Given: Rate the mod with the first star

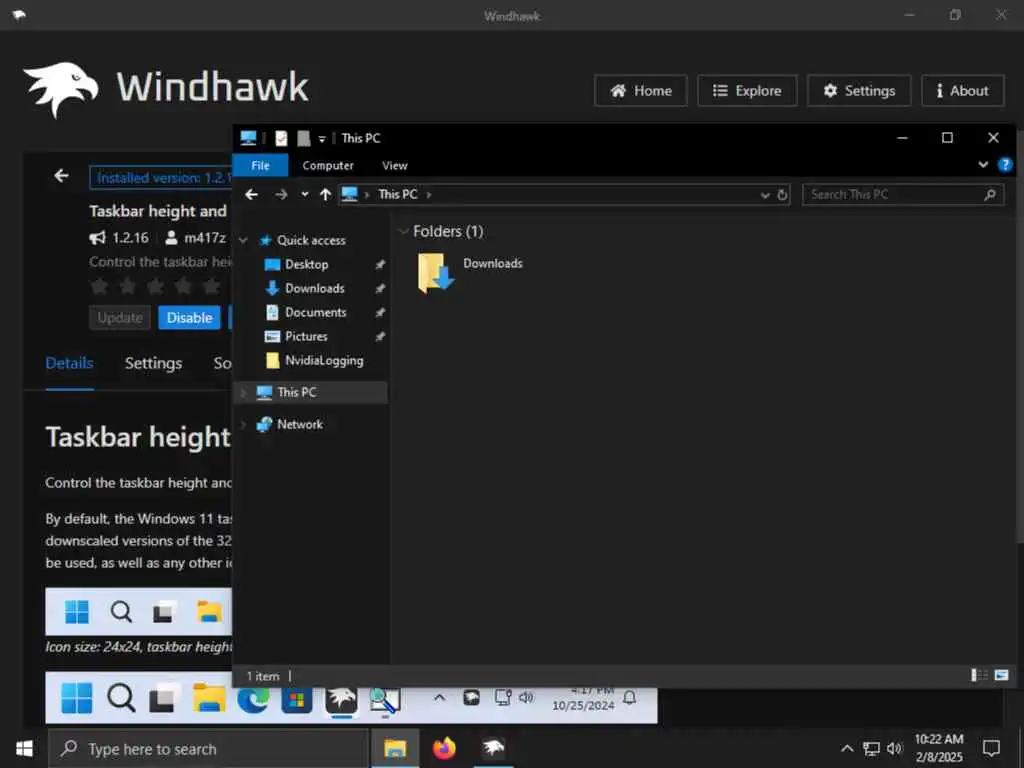Looking at the screenshot, I should pyautogui.click(x=99, y=285).
